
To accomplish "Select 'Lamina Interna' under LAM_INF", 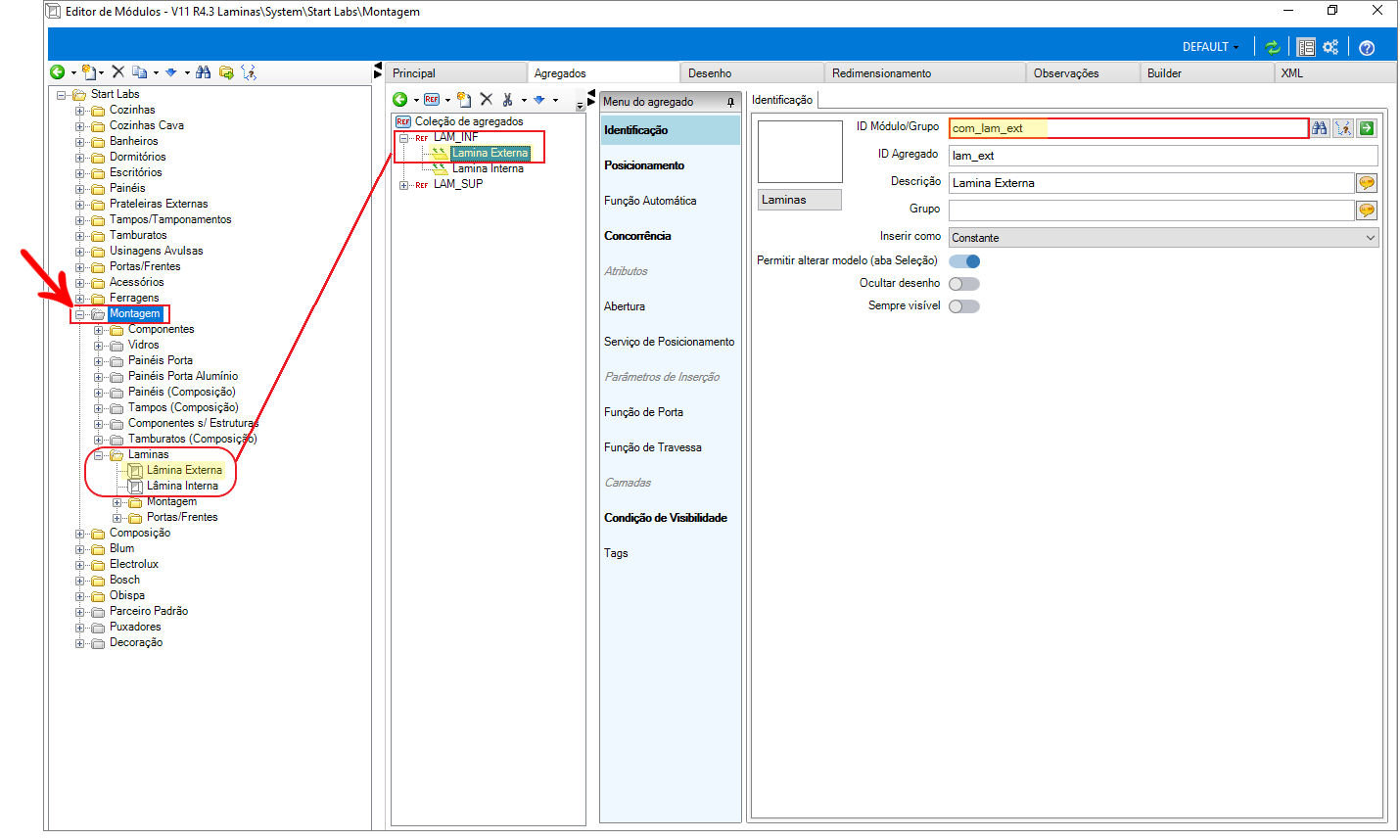I will tap(488, 168).
